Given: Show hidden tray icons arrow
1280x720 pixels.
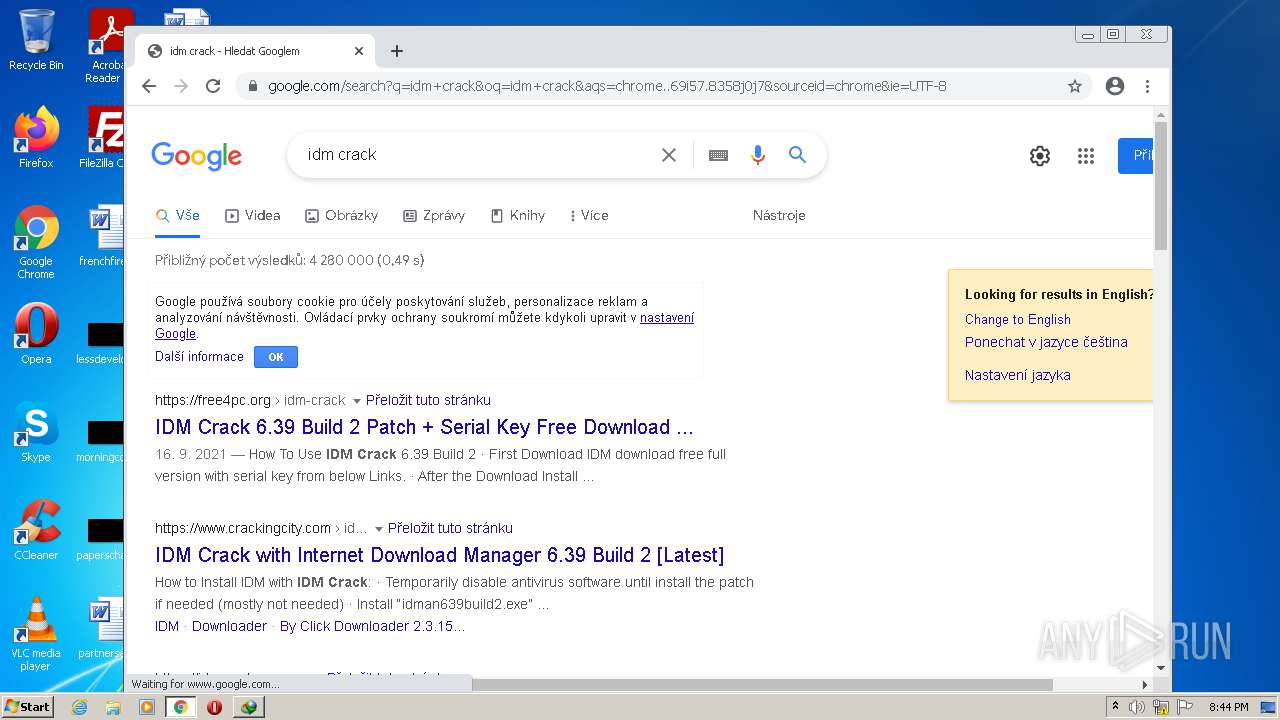Looking at the screenshot, I should pos(1116,707).
